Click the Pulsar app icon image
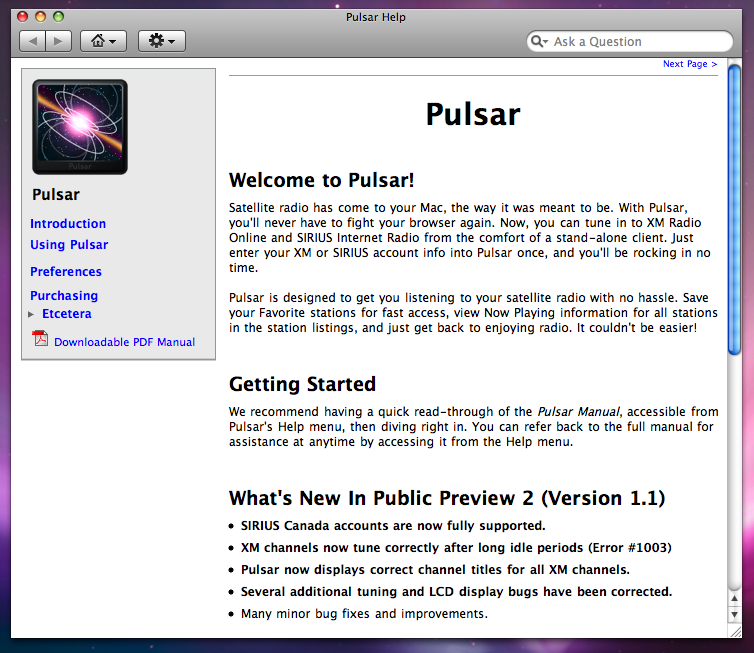This screenshot has width=754, height=653. [80, 127]
